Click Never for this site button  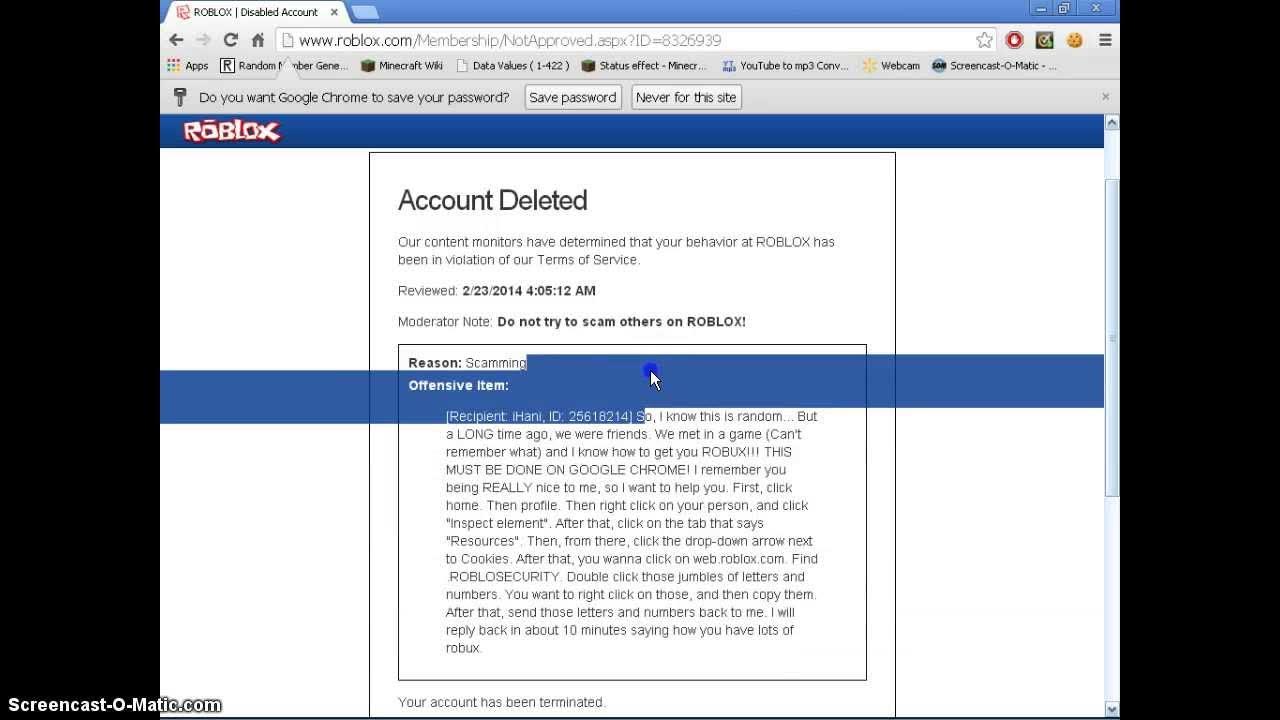[x=686, y=97]
